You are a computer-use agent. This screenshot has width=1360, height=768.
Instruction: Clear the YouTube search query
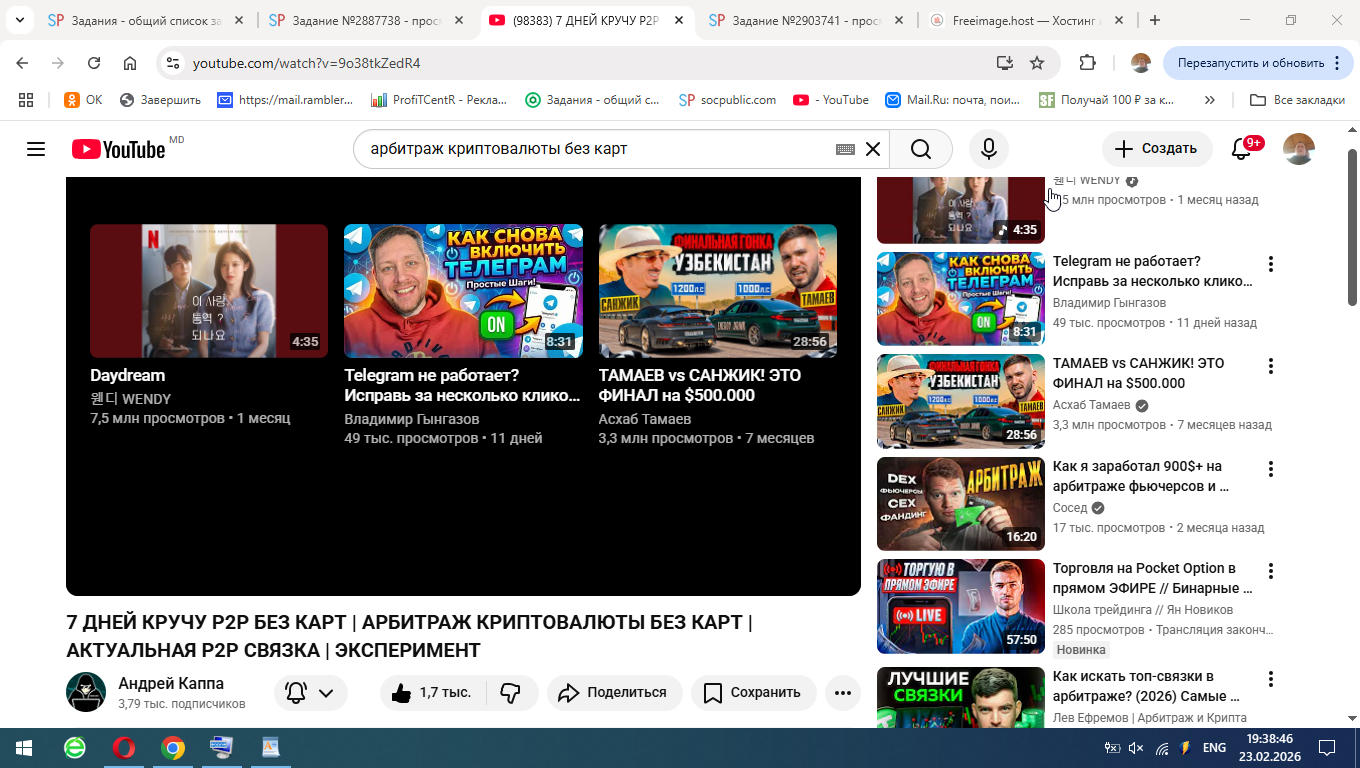click(x=873, y=149)
